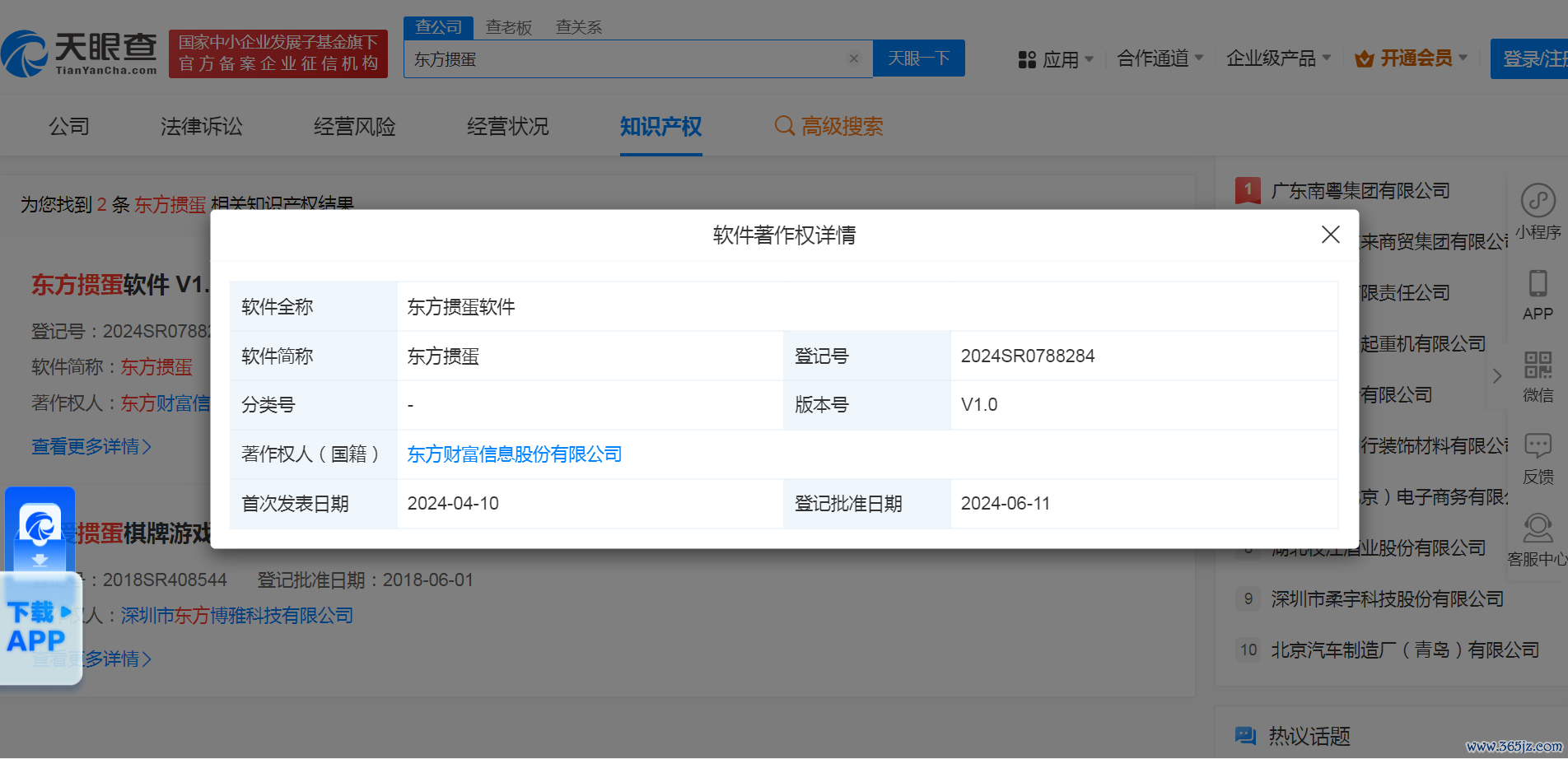Click the 高级搜索 magnifier icon
The image size is (1568, 759).
coord(784,126)
